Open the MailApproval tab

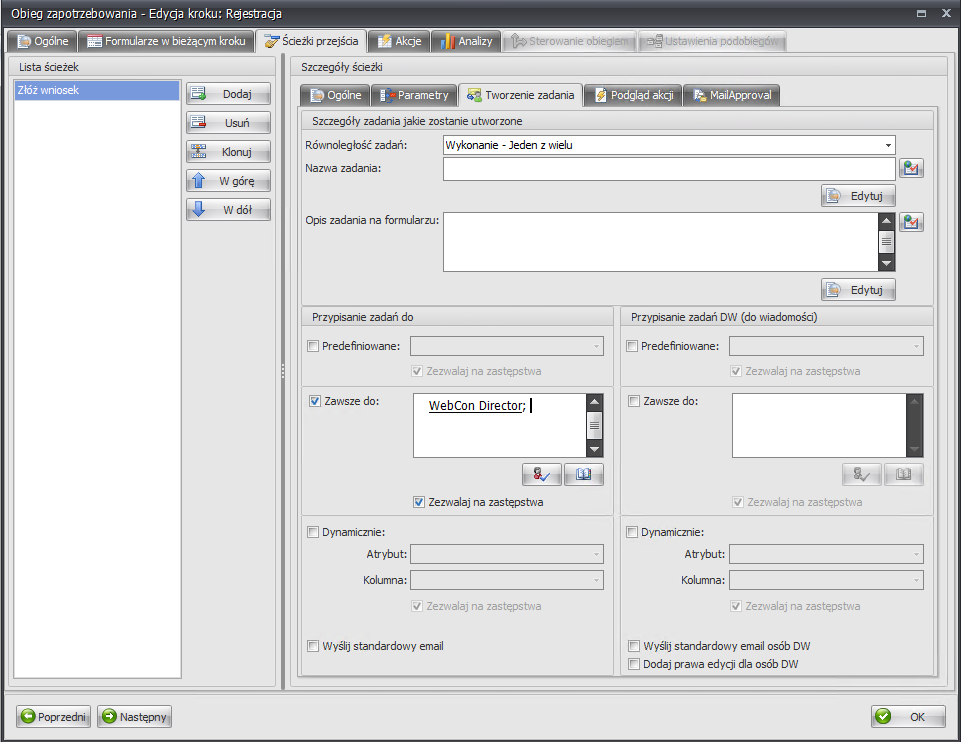click(x=732, y=95)
